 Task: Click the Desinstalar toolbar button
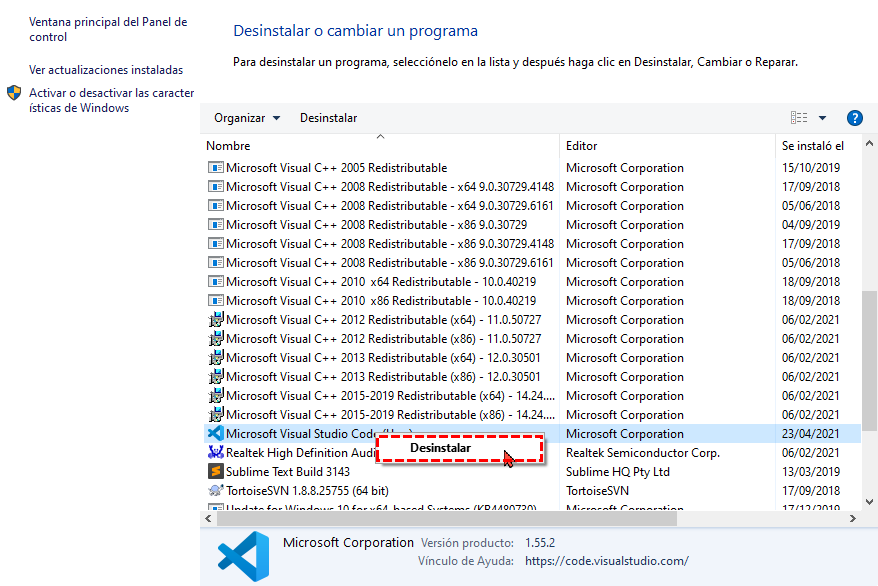coord(328,118)
